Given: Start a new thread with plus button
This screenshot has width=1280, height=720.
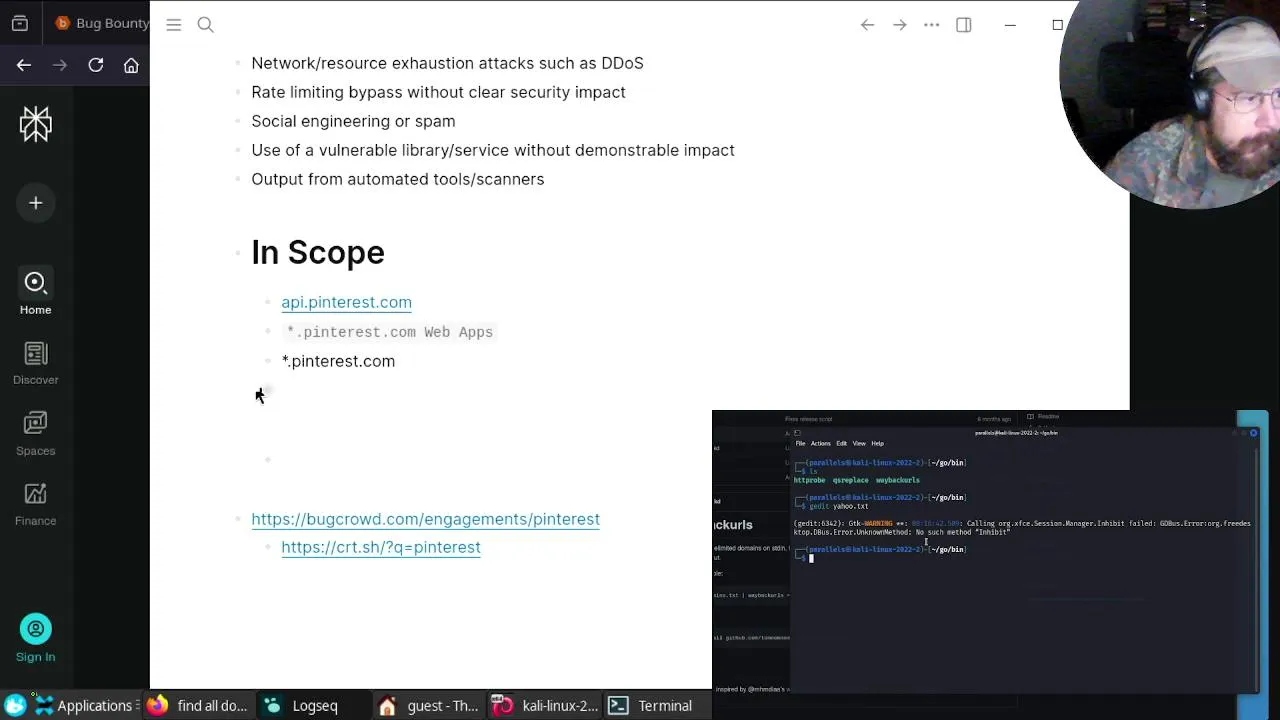Looking at the screenshot, I should point(36,203).
